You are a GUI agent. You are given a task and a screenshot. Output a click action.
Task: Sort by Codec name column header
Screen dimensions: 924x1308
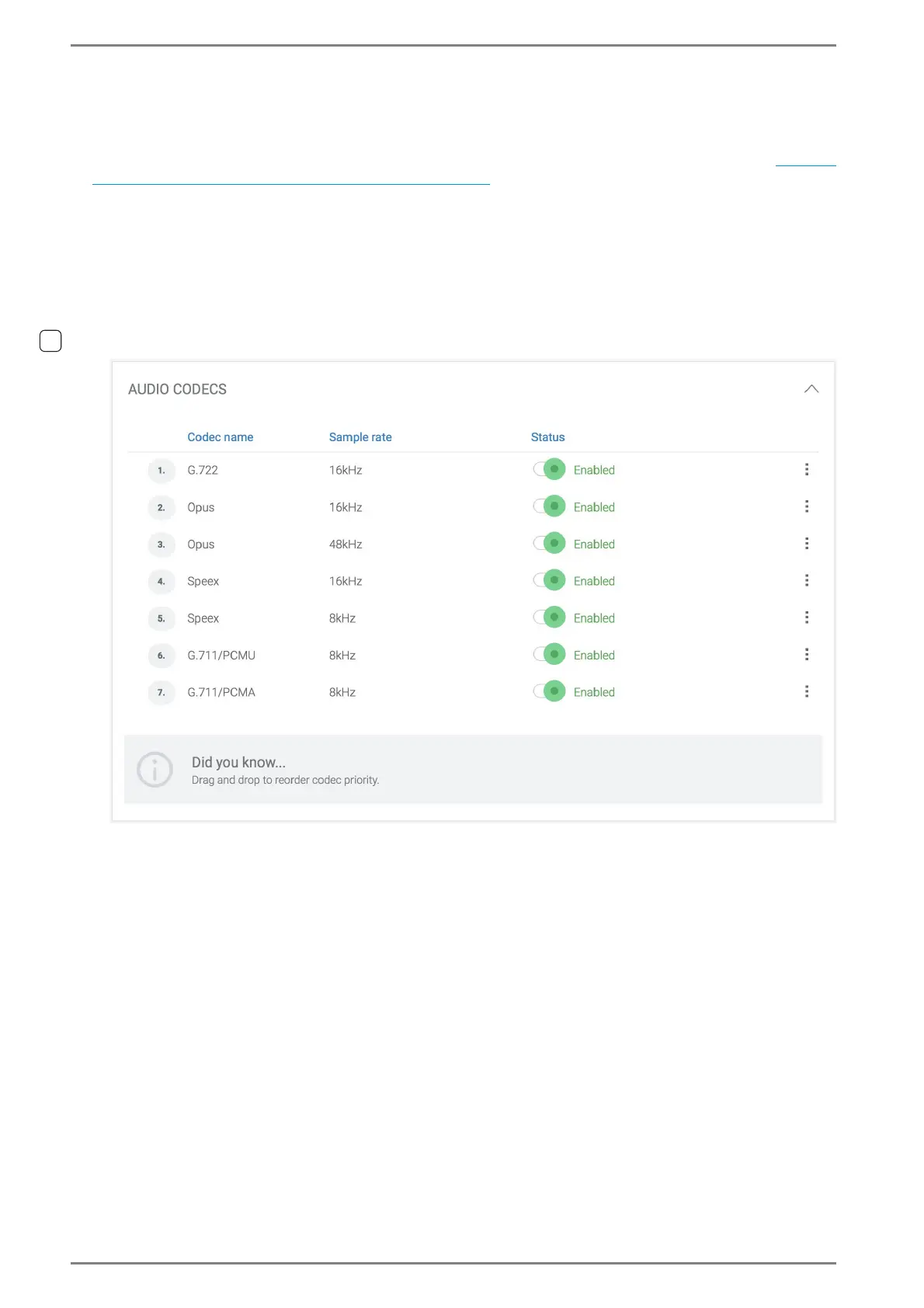pyautogui.click(x=220, y=437)
